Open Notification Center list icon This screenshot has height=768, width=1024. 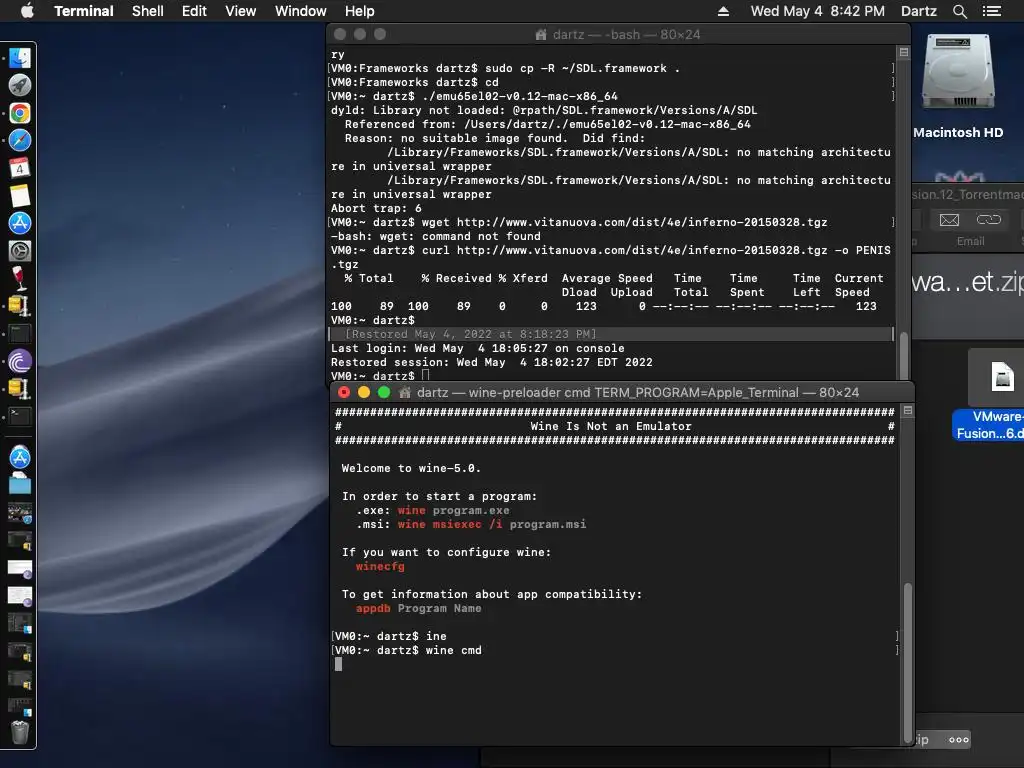tap(991, 11)
